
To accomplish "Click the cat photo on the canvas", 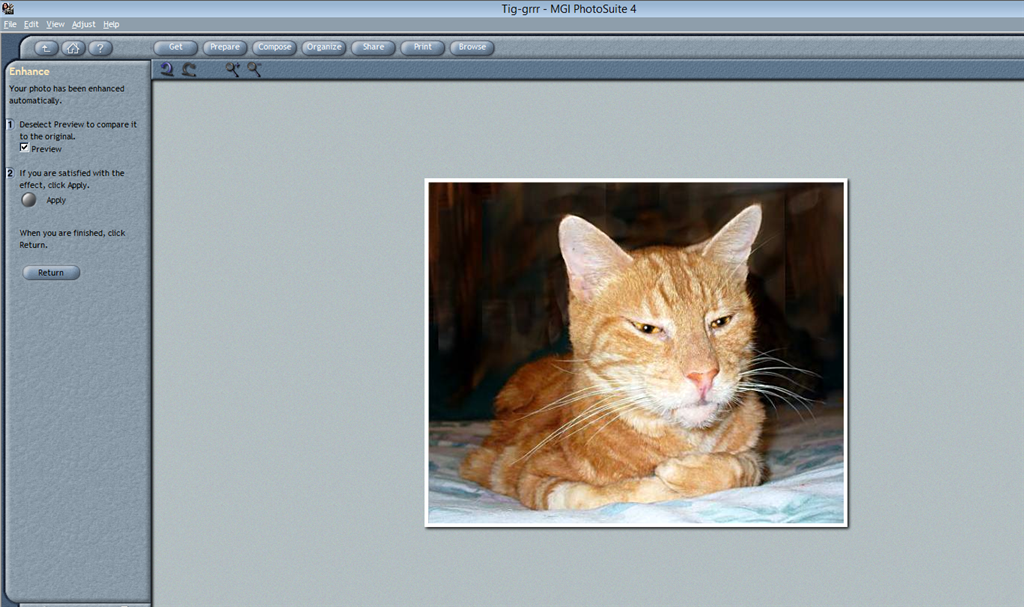I will [x=636, y=353].
